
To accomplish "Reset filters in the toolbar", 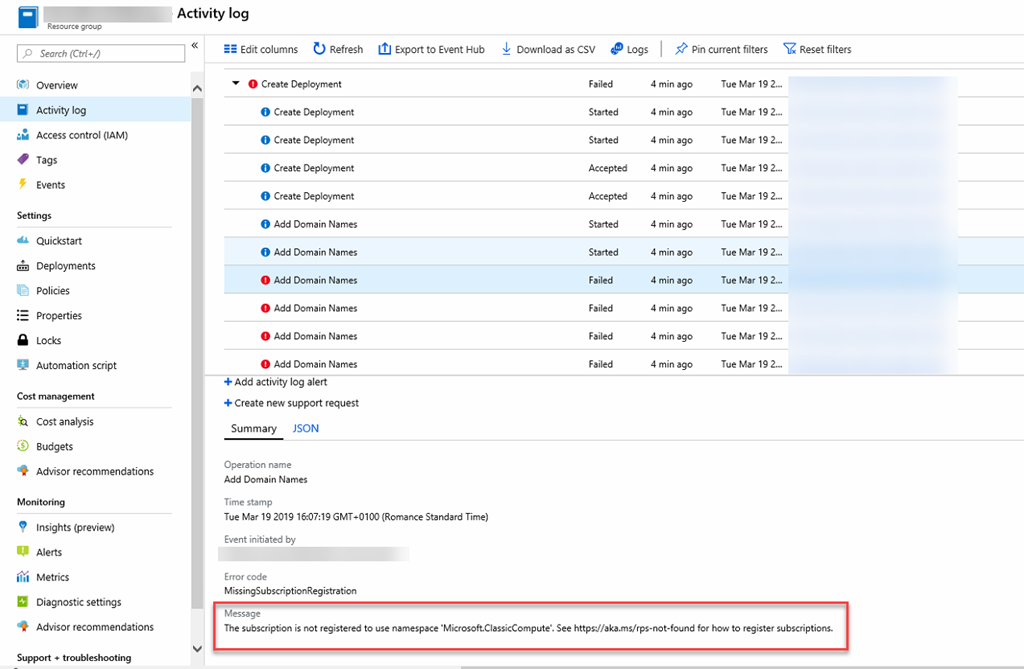I will coord(817,49).
